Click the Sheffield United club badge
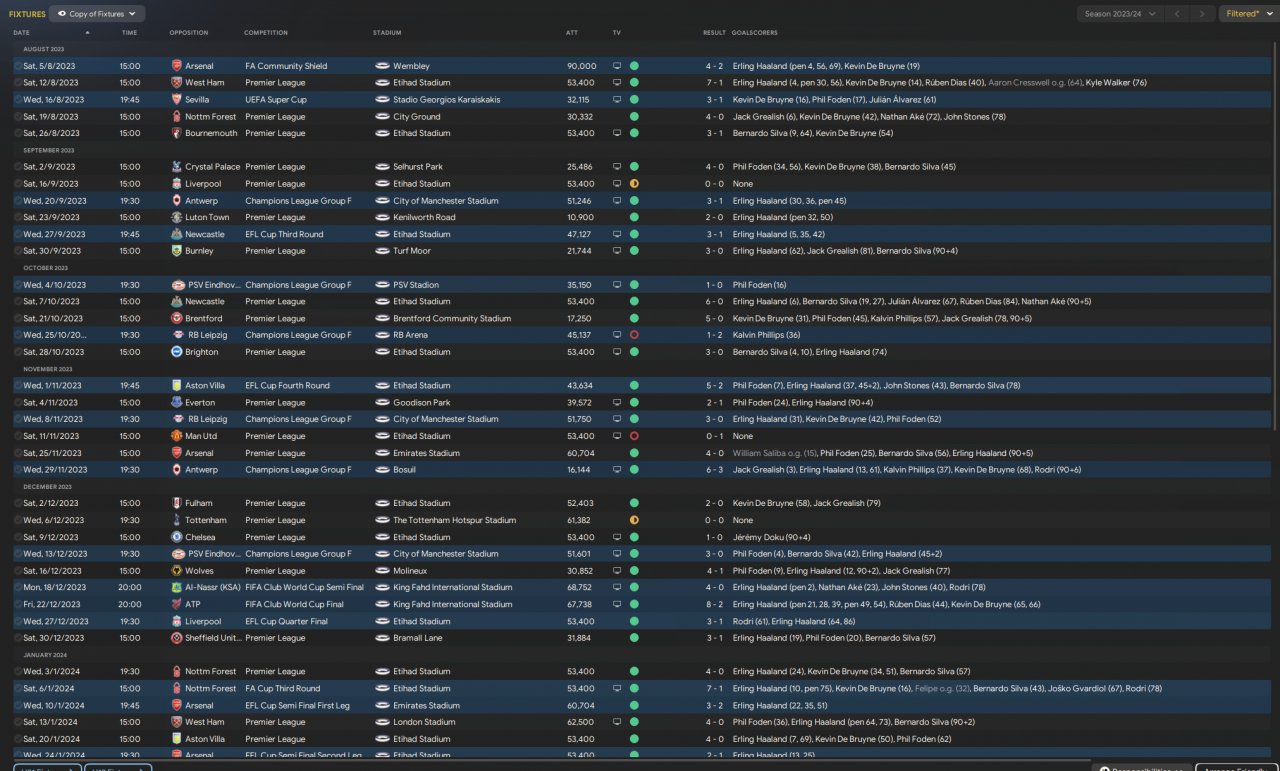This screenshot has width=1280, height=771. point(177,638)
